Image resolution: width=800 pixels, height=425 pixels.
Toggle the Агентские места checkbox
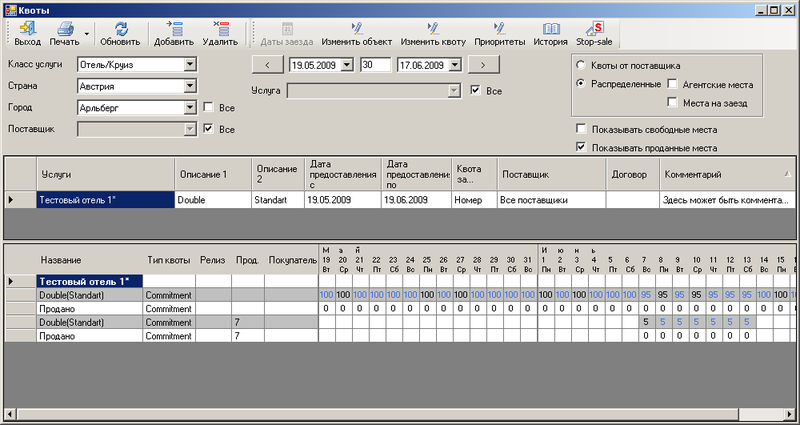(x=673, y=84)
